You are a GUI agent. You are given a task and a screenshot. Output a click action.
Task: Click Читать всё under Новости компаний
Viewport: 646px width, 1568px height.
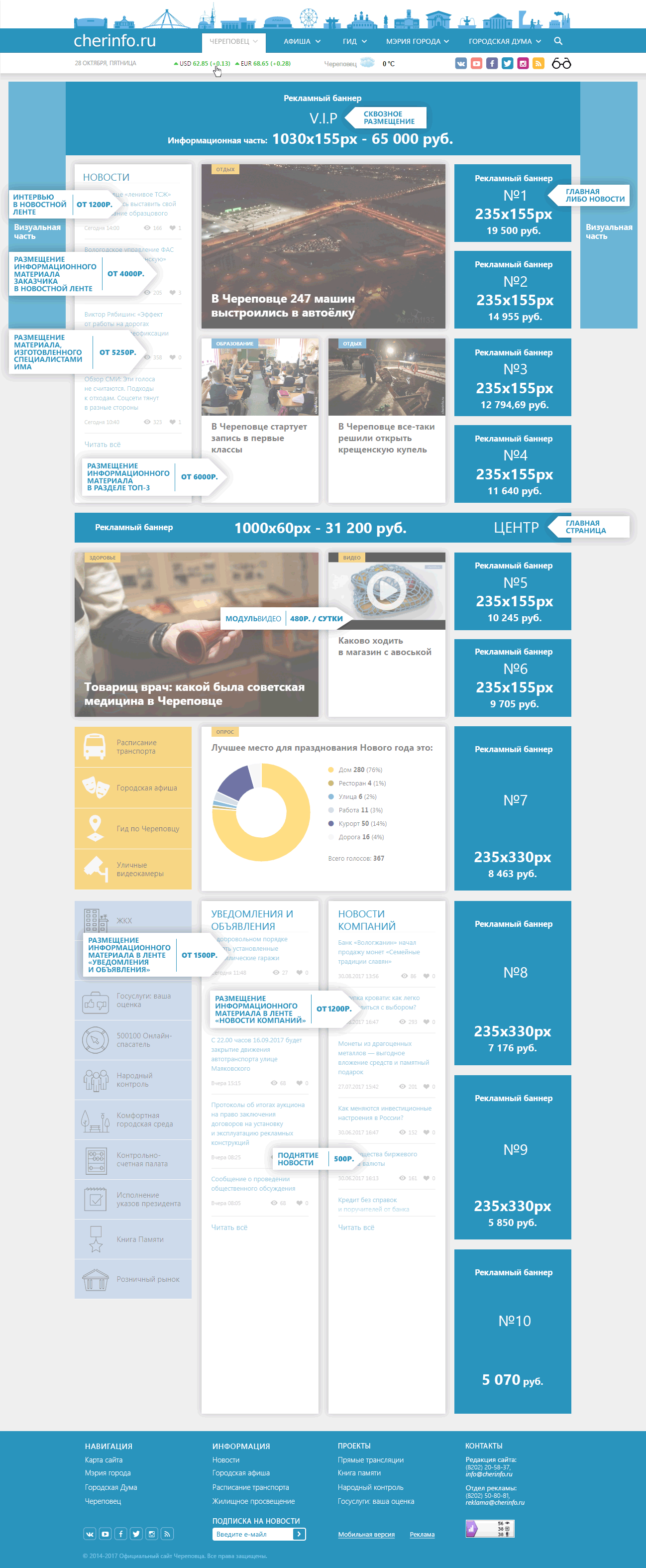coord(356,1227)
